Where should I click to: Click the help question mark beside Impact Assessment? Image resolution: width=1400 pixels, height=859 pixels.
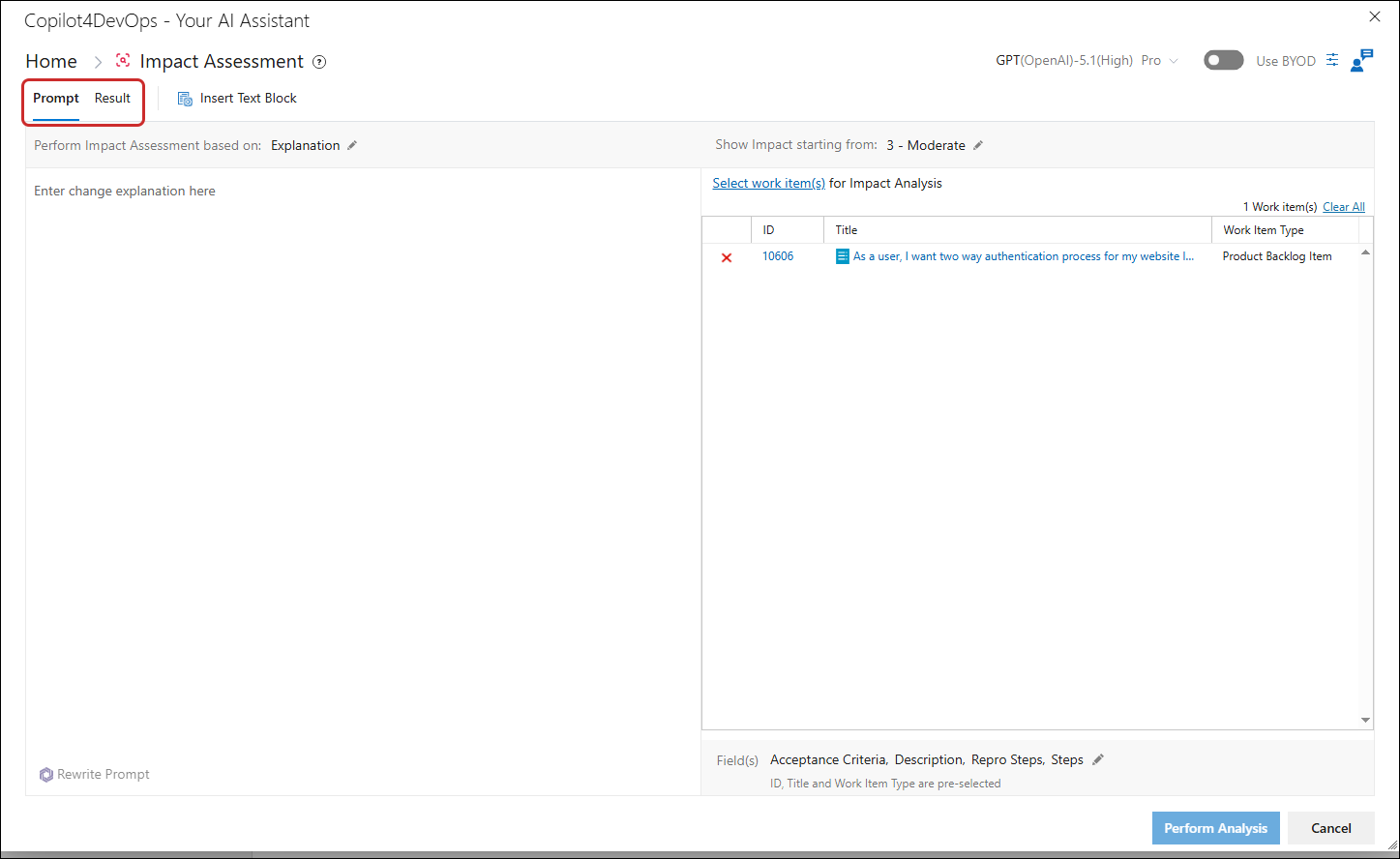click(x=319, y=62)
